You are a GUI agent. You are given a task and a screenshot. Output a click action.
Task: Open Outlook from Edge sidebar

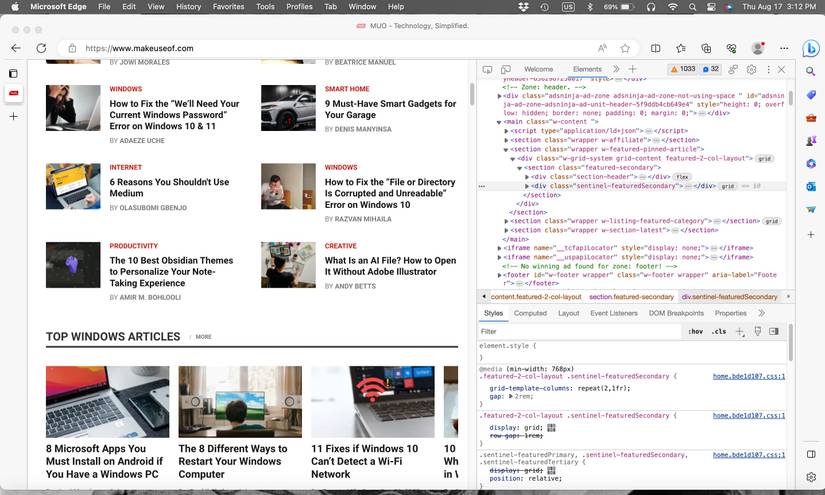coord(811,186)
